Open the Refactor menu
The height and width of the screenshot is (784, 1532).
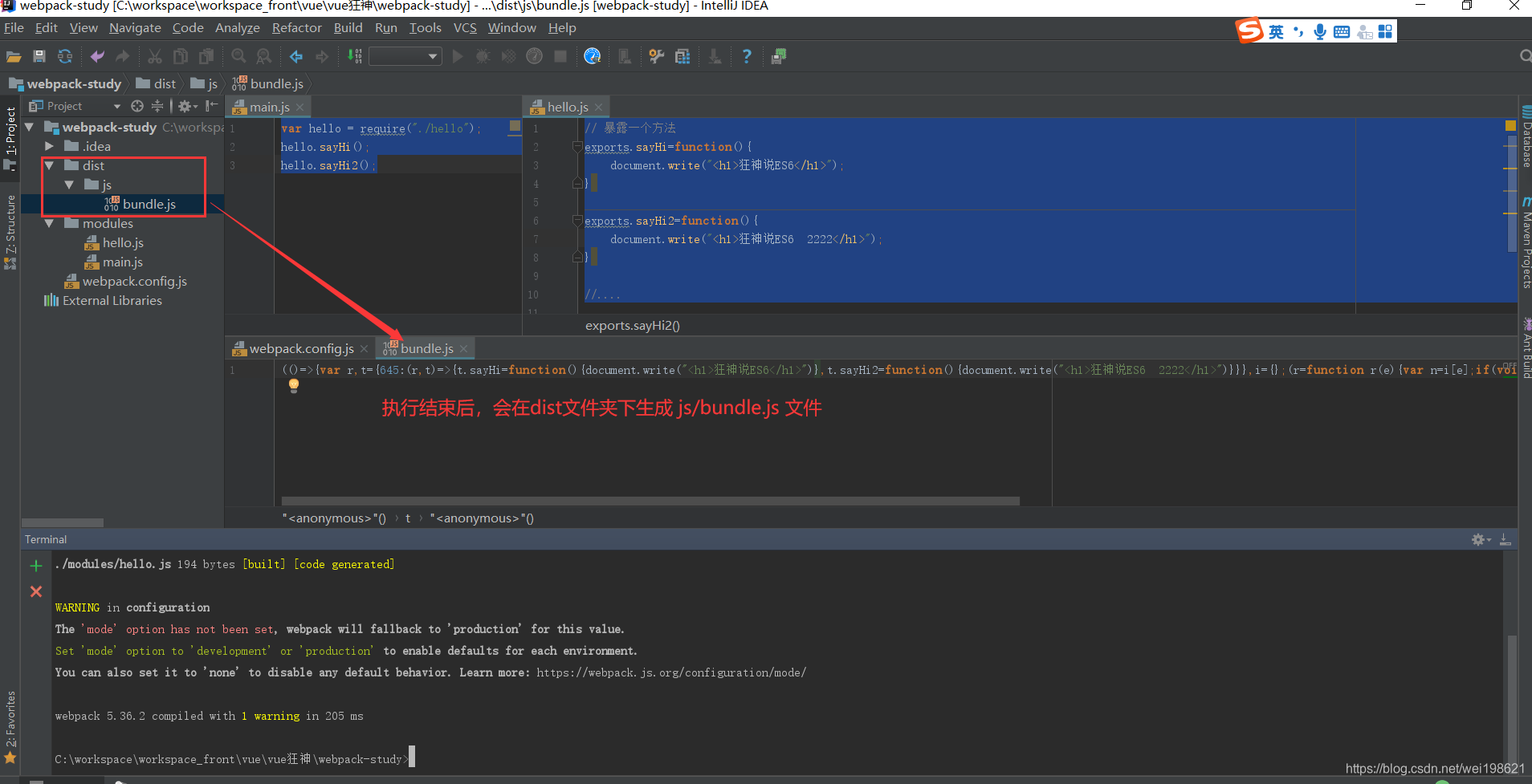point(296,27)
